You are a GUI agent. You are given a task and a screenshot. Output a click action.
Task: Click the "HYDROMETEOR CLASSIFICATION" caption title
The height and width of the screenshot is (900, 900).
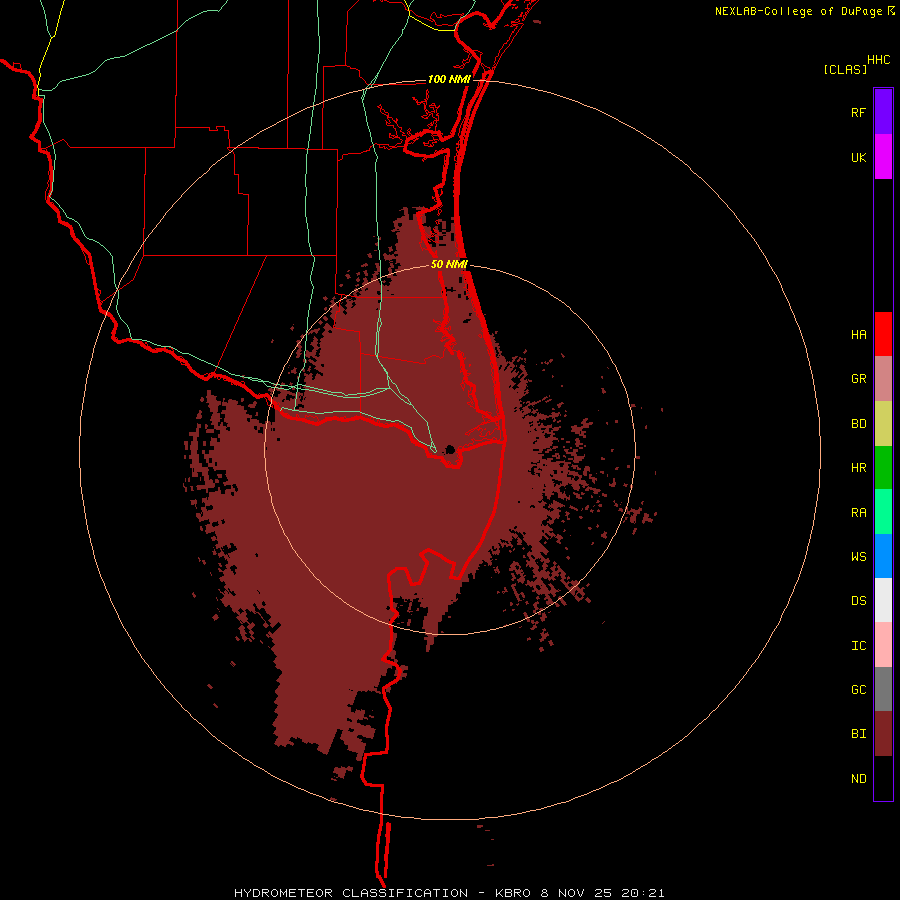(351, 893)
